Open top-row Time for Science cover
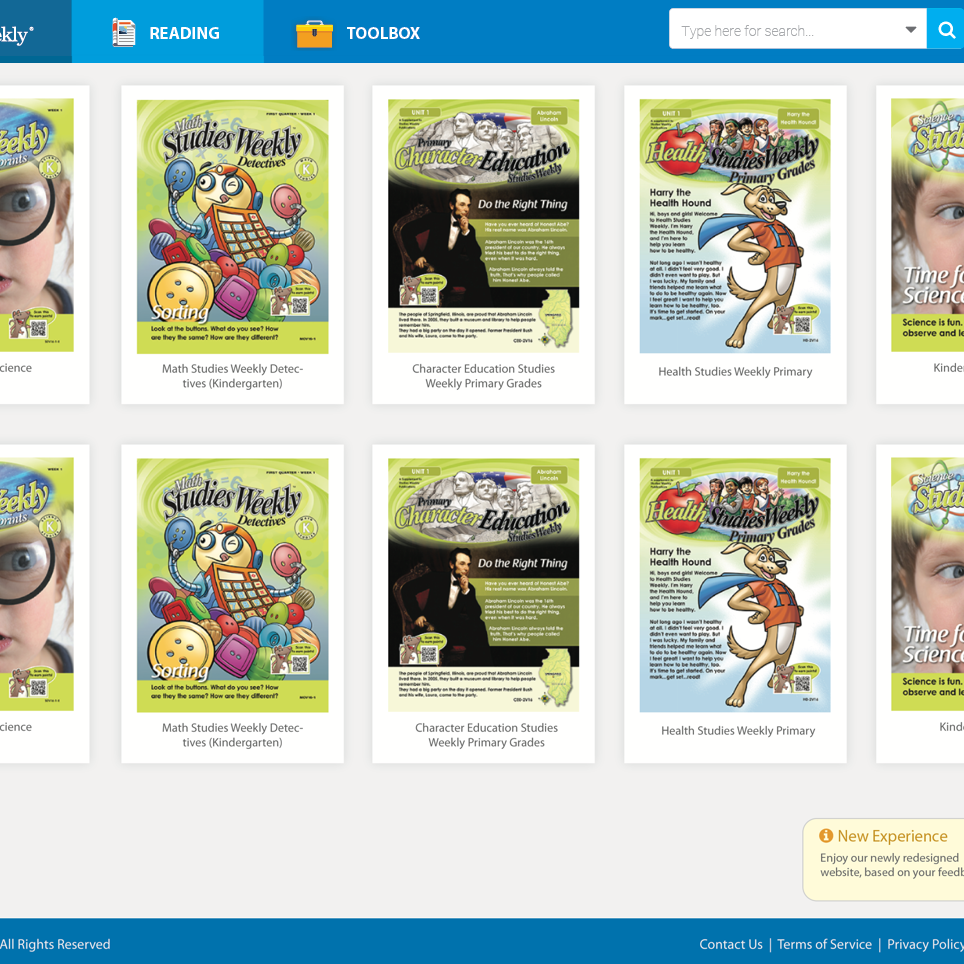The width and height of the screenshot is (964, 964). pyautogui.click(x=928, y=225)
